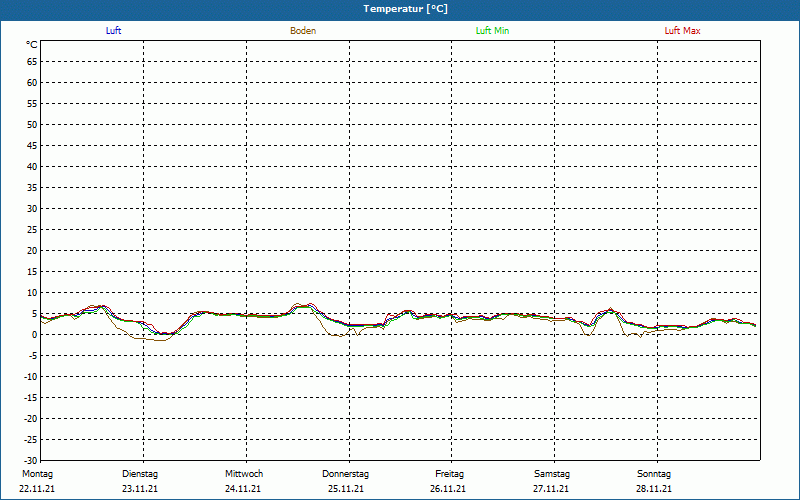Click the '°C' axis unit label
Viewport: 800px width, 500px height.
click(32, 45)
